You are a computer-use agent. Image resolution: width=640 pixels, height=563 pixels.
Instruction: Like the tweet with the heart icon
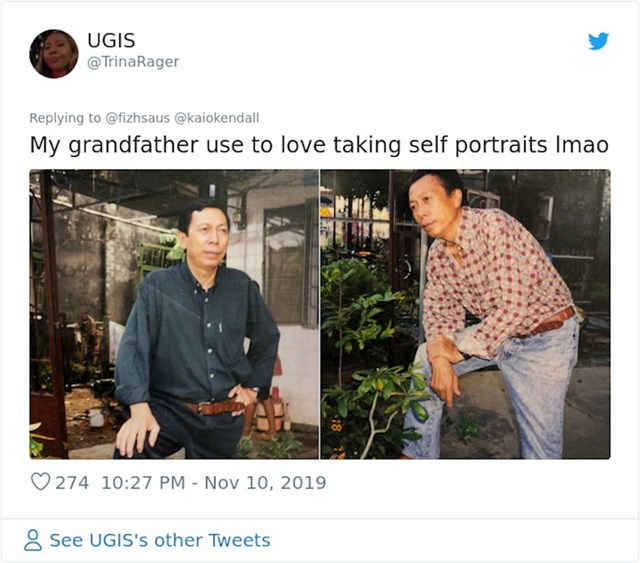pos(40,482)
